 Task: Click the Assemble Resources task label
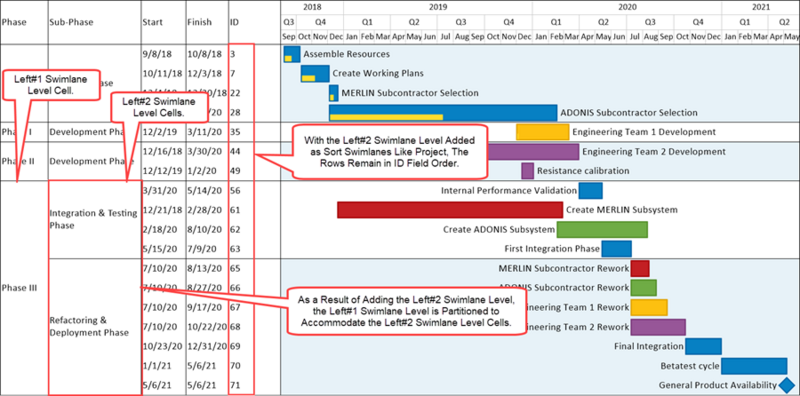[346, 54]
